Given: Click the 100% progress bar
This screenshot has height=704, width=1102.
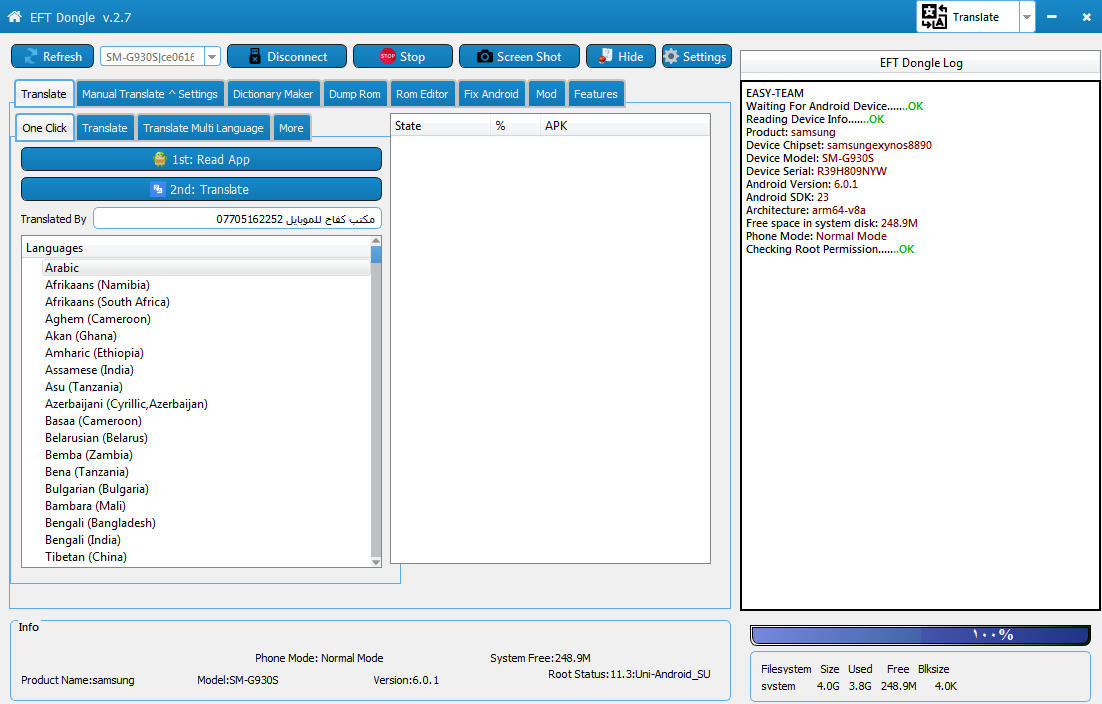Looking at the screenshot, I should [x=921, y=635].
